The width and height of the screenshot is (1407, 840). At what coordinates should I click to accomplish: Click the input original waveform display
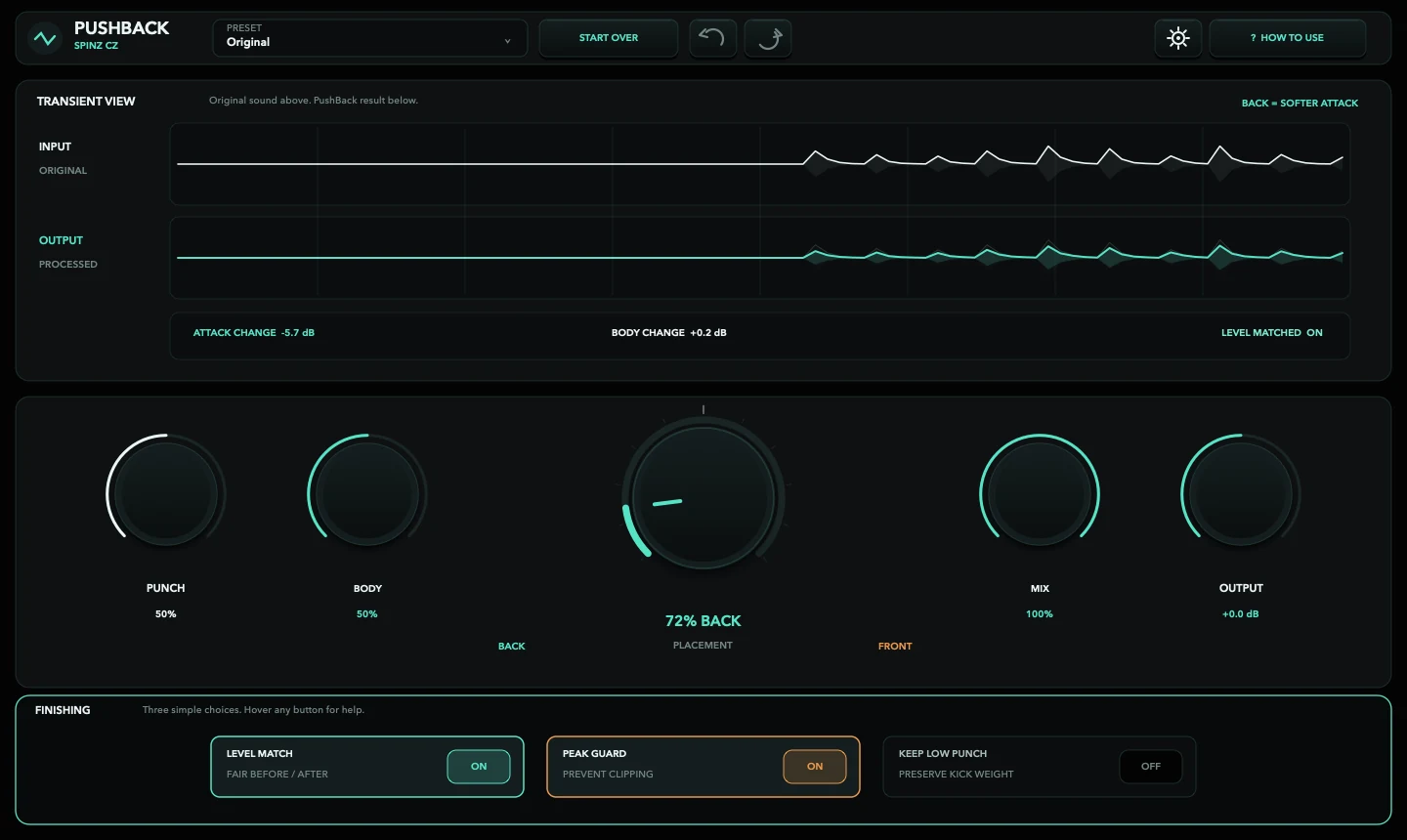[x=760, y=164]
